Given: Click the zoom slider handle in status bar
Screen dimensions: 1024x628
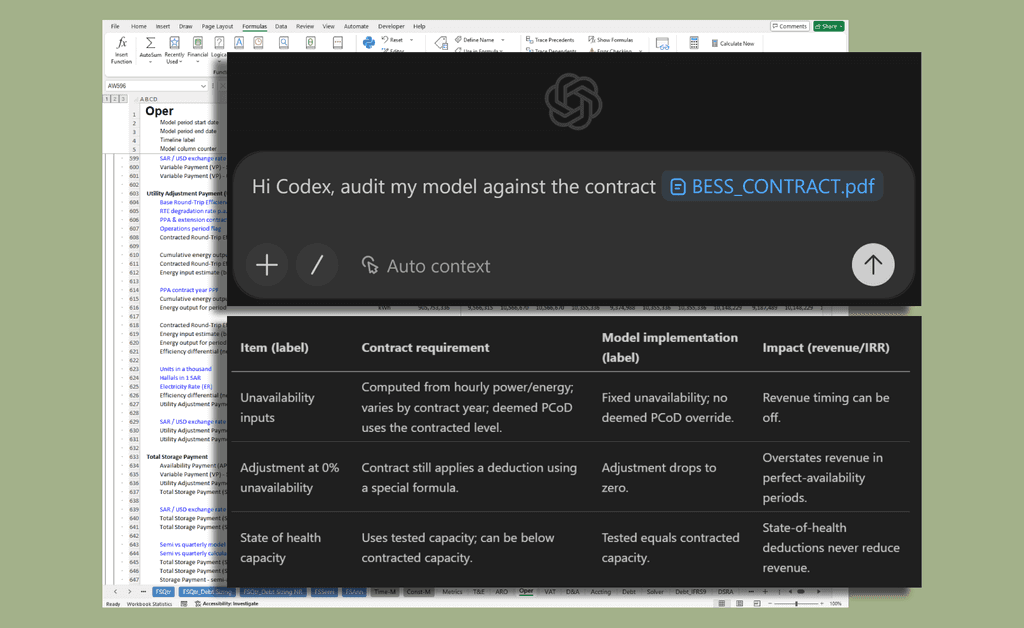Looking at the screenshot, I should [x=796, y=604].
